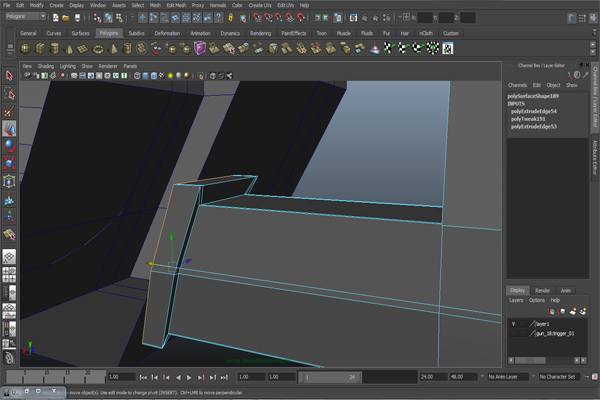This screenshot has width=600, height=400.
Task: Open the Create UVs menu
Action: coord(260,5)
